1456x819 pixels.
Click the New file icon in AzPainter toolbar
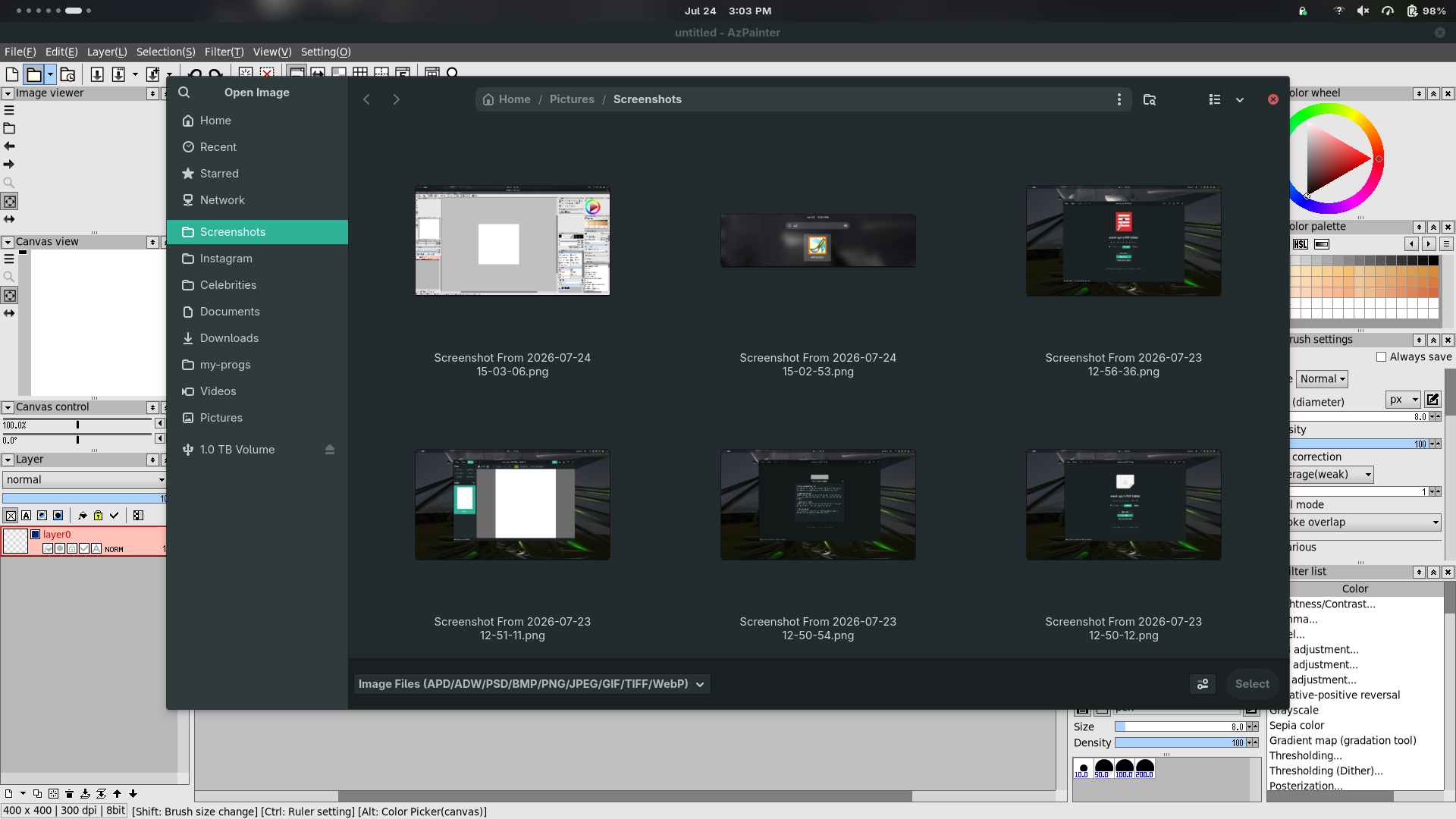pyautogui.click(x=12, y=74)
